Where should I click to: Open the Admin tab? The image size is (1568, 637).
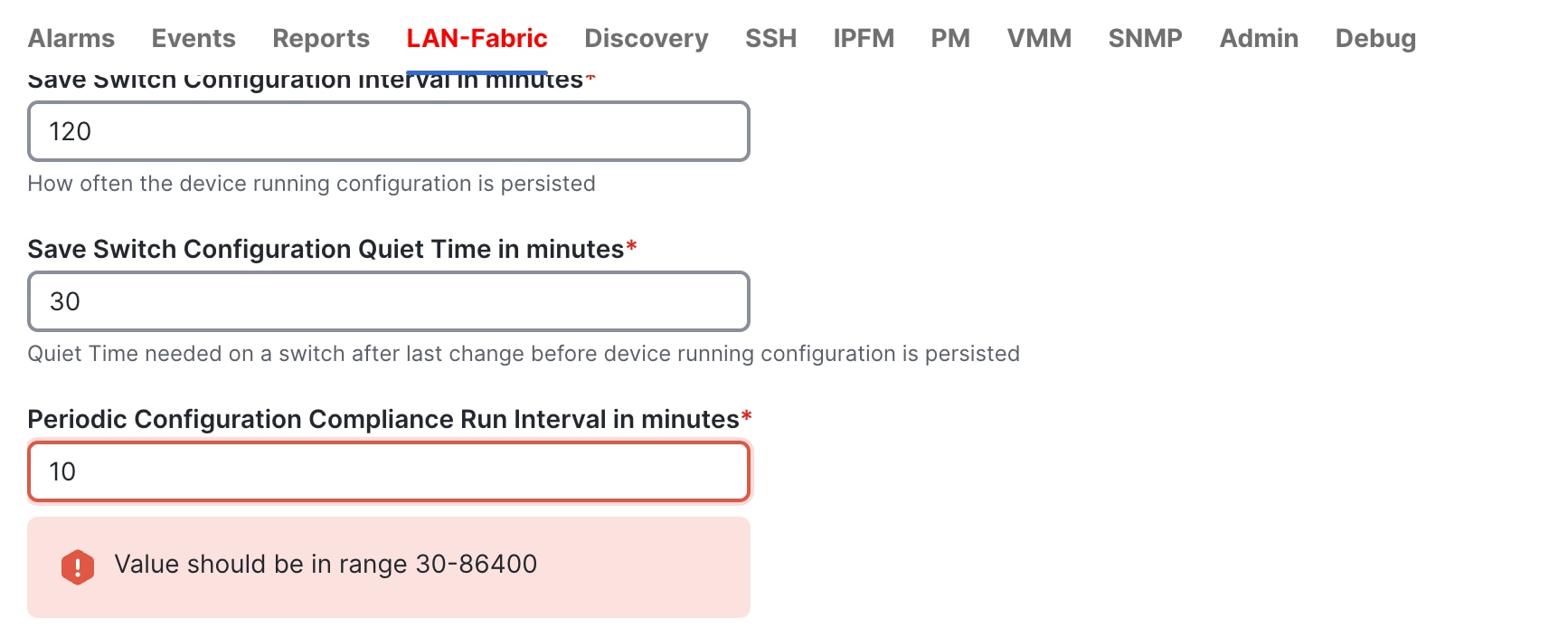click(x=1258, y=38)
